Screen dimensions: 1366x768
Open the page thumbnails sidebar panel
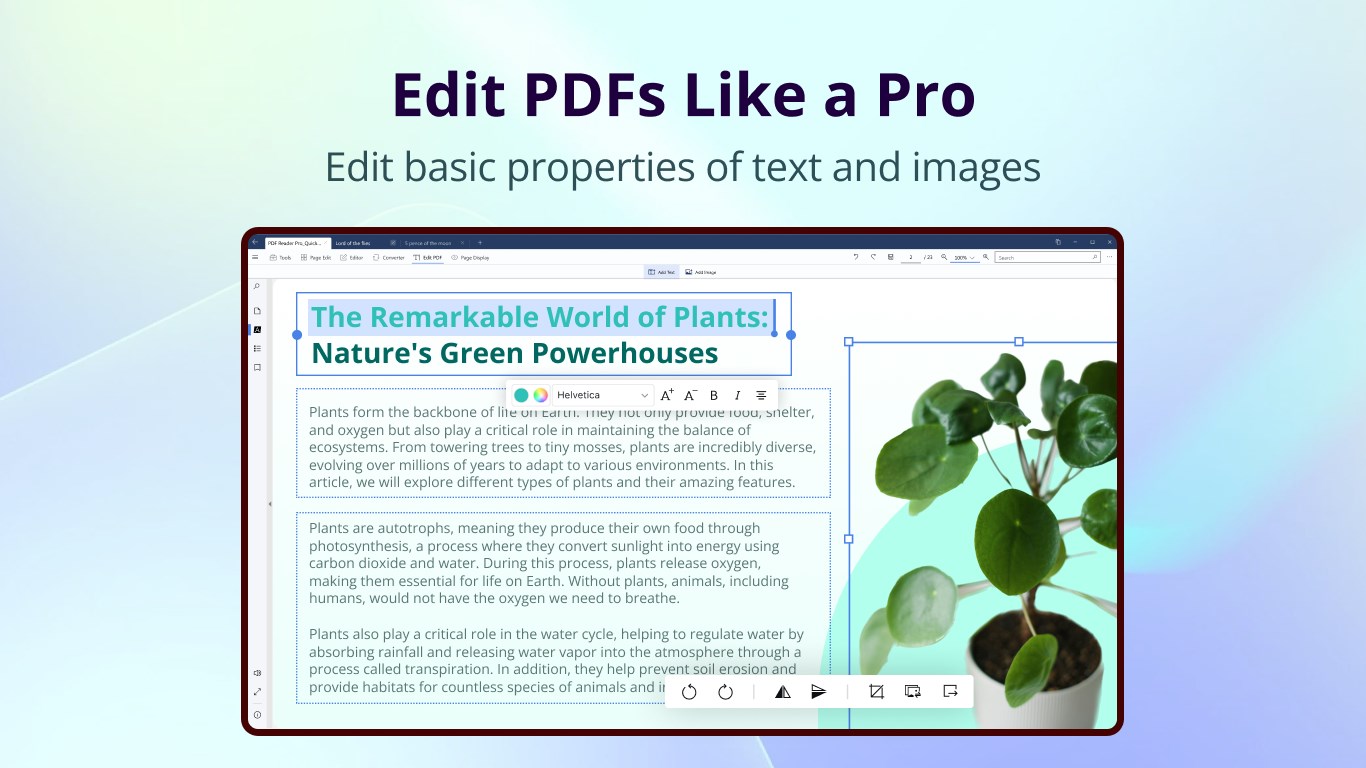tap(257, 310)
